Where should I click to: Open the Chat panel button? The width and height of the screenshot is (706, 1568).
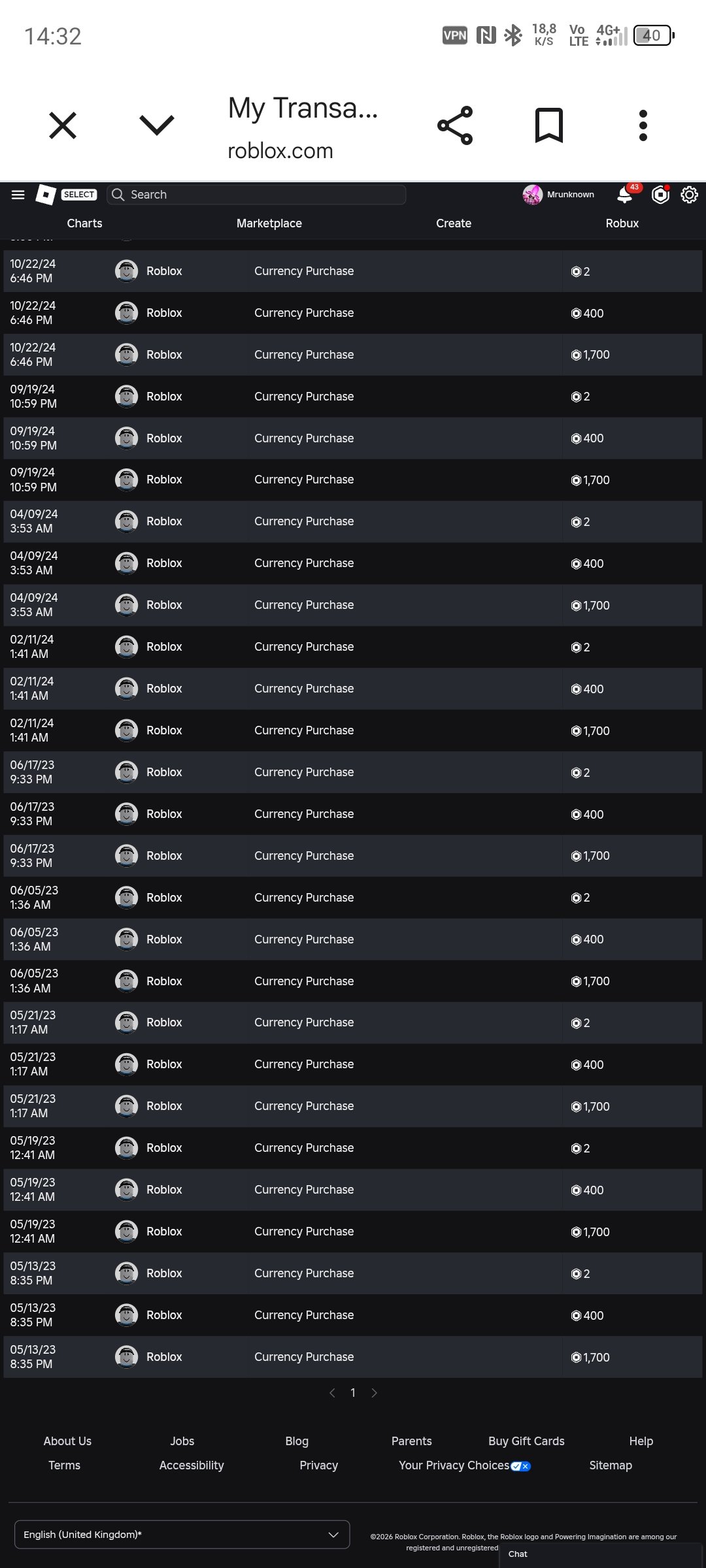click(601, 1554)
